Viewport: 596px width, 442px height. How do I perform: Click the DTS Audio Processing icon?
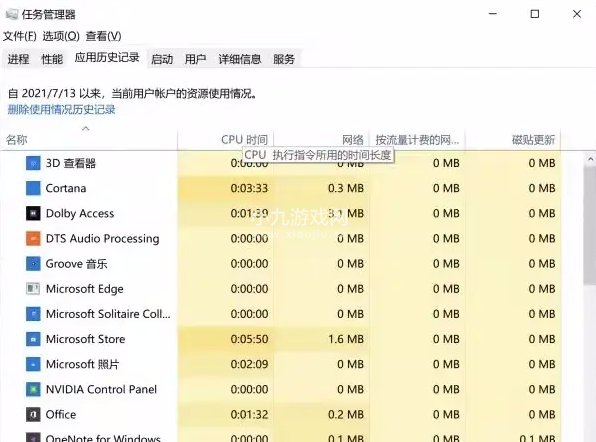[33, 238]
